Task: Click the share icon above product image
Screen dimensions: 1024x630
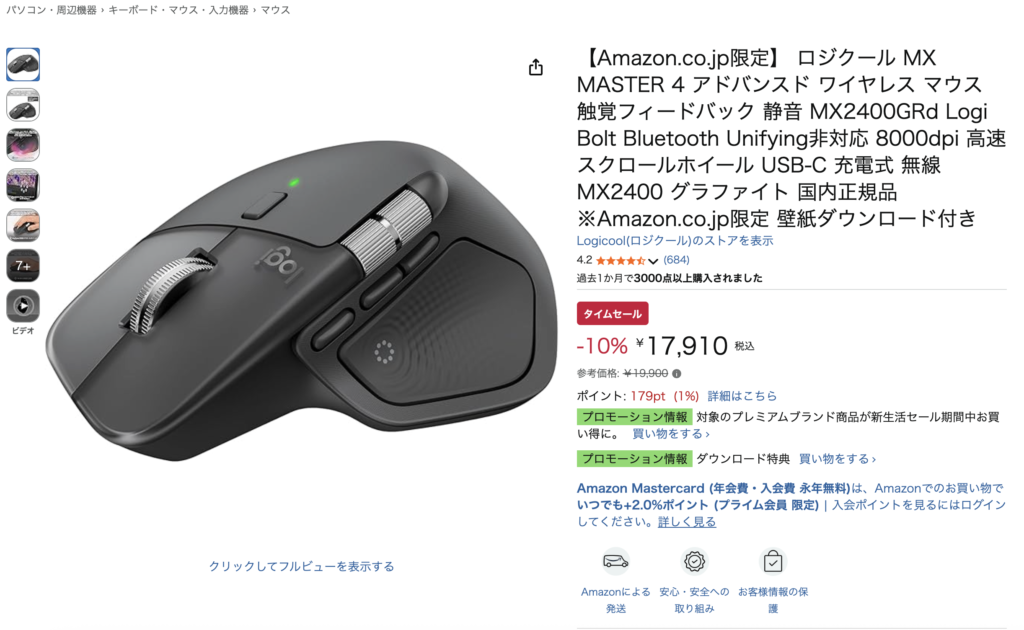Action: 536,67
